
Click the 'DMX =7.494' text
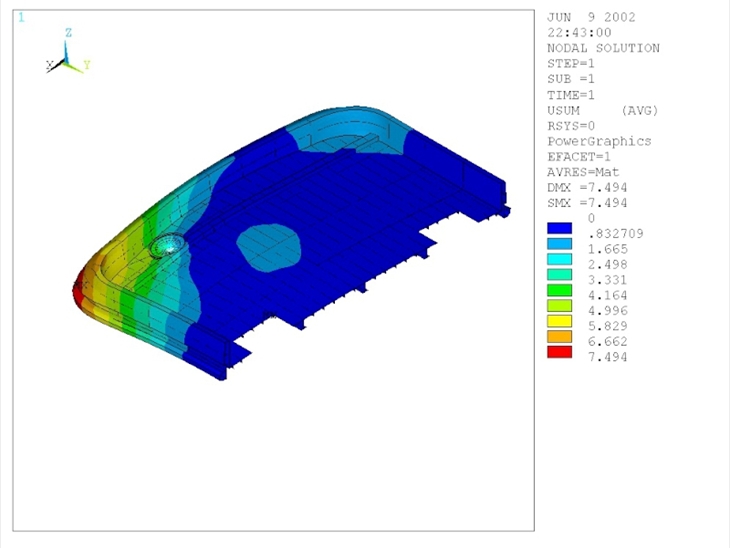[x=587, y=188]
